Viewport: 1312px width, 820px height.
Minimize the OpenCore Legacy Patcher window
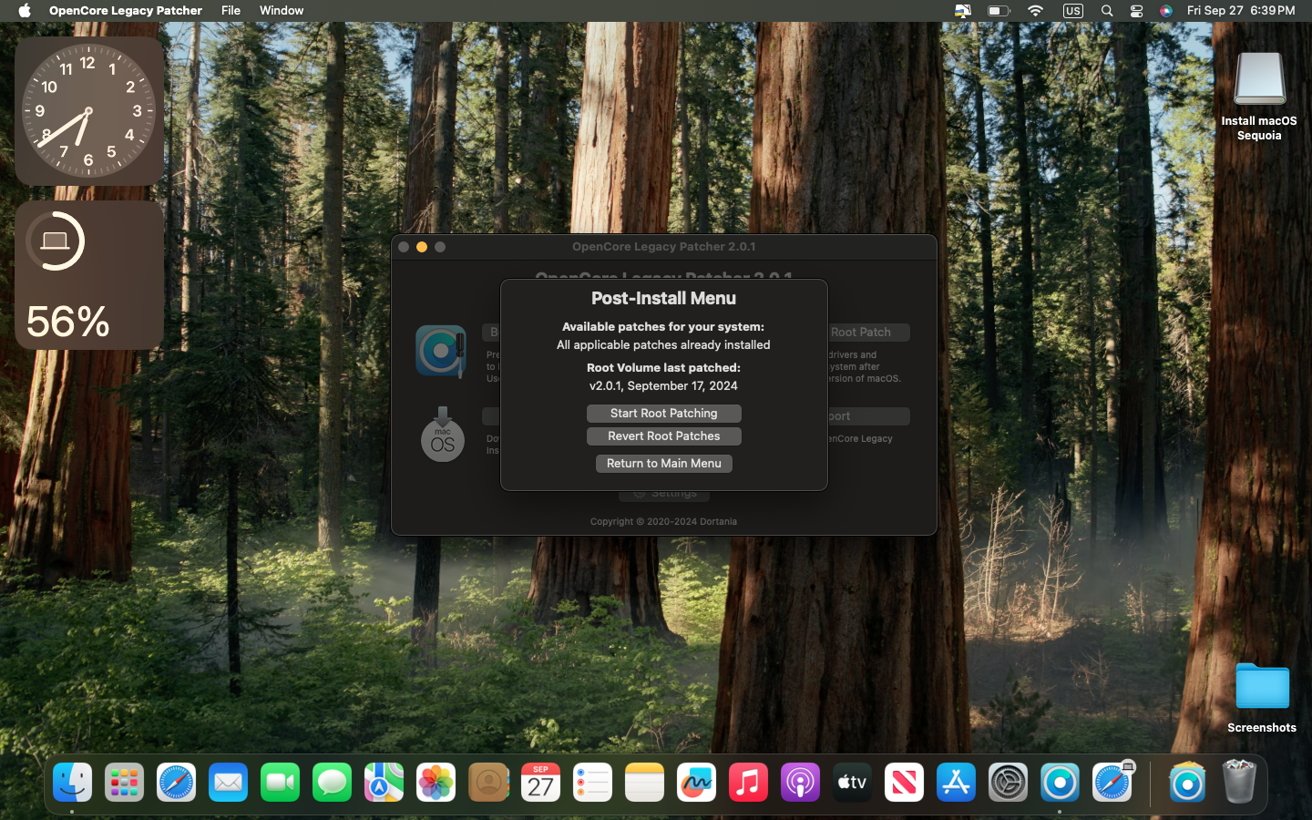[x=422, y=247]
